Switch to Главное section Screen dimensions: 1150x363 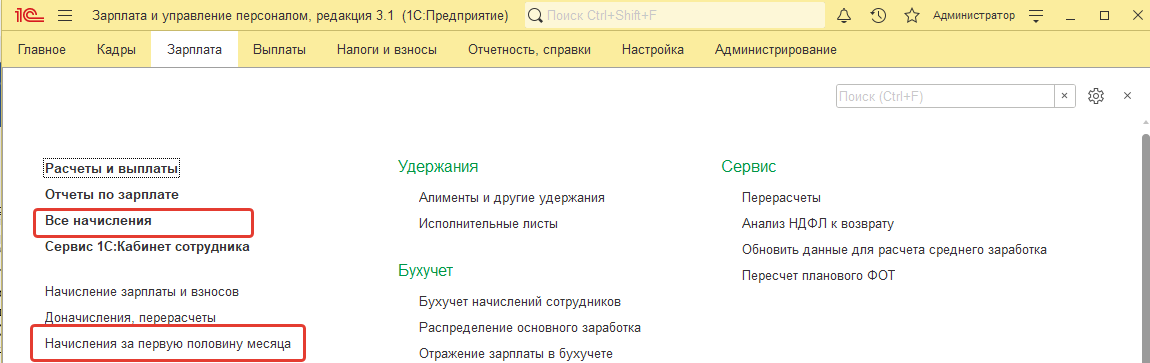click(x=42, y=50)
